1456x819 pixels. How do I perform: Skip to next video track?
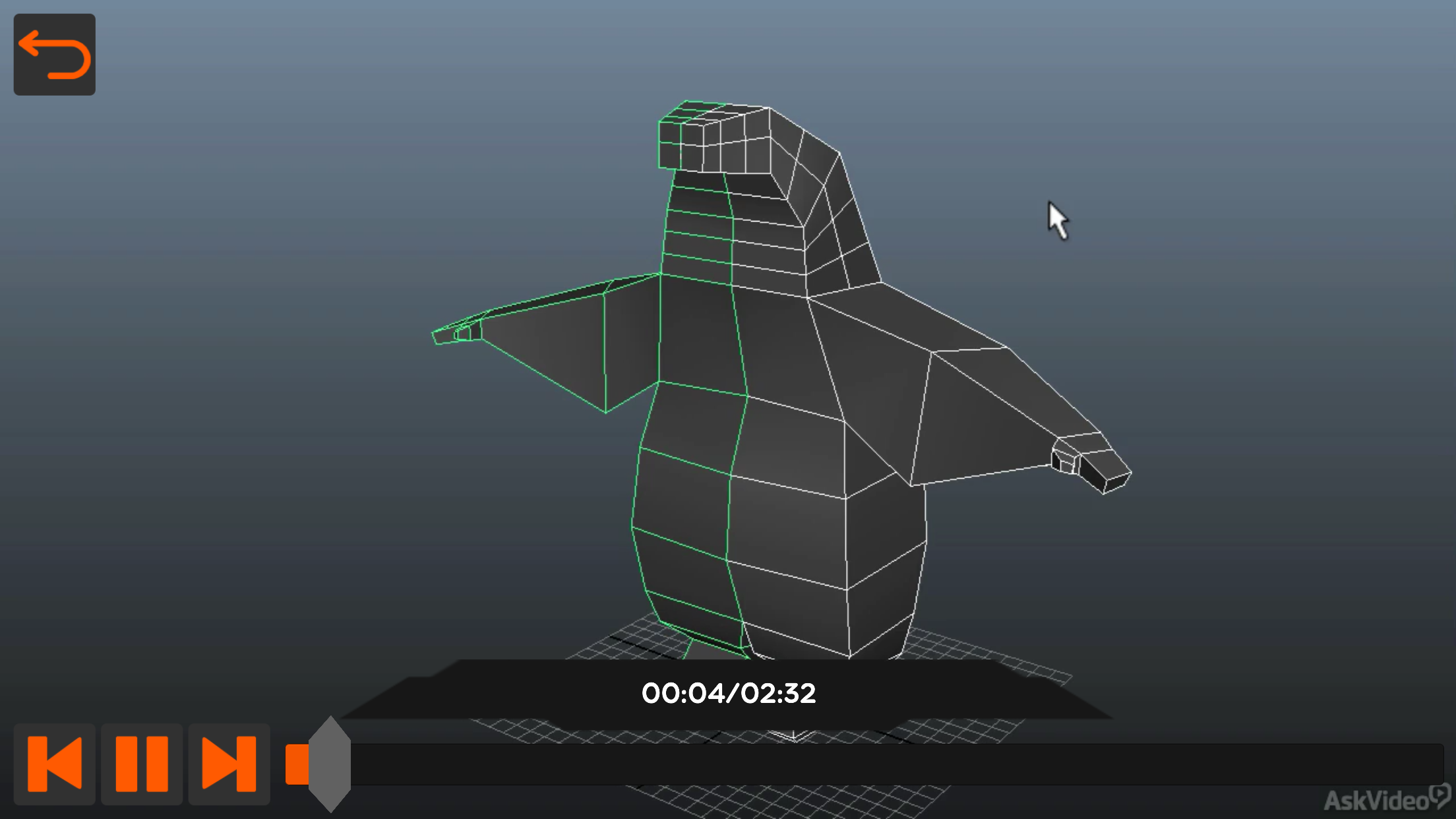[x=229, y=764]
